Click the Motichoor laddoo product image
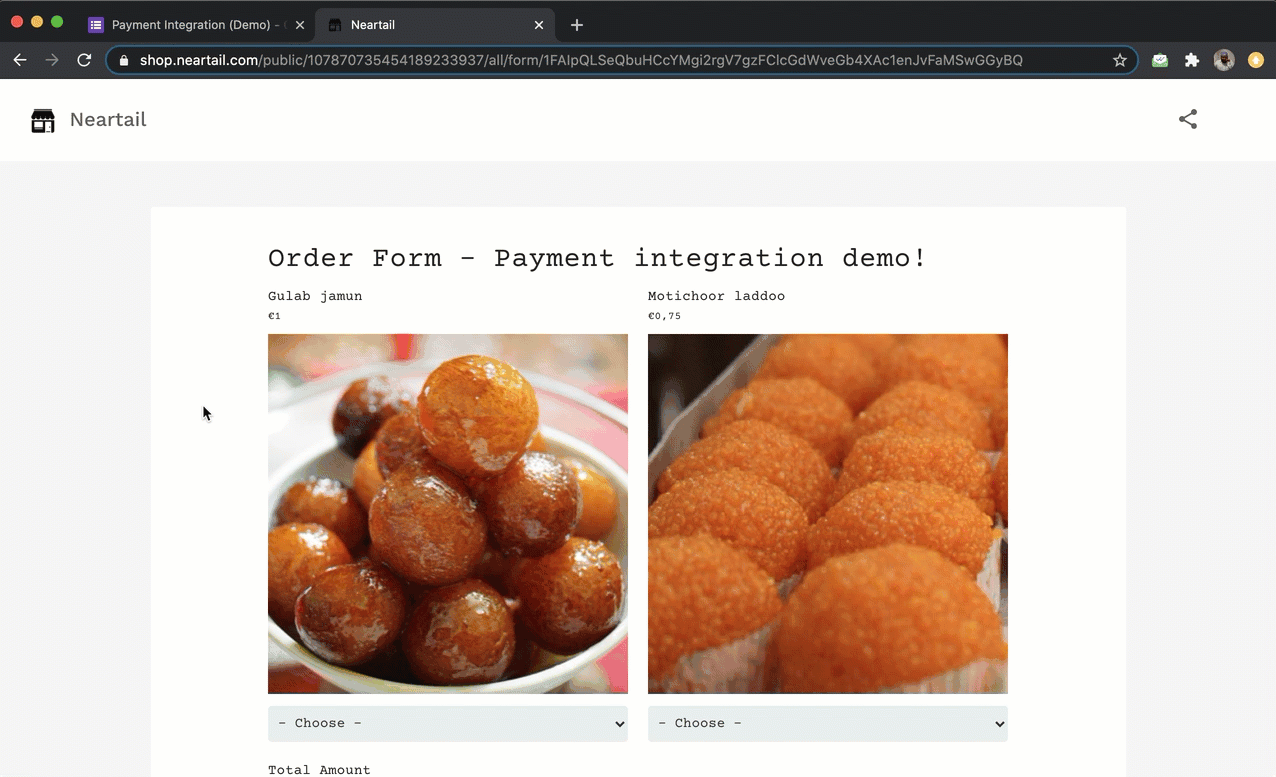Screen dimensions: 1276x777 (827, 513)
